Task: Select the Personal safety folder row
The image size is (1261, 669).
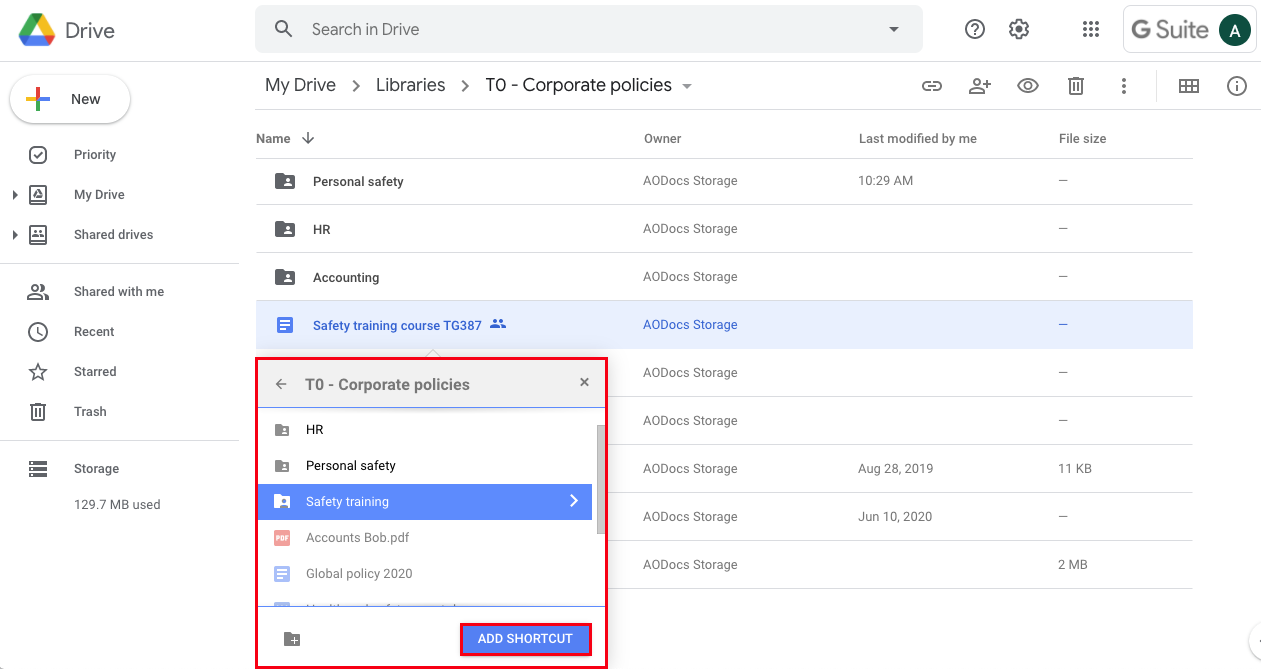Action: pos(724,181)
